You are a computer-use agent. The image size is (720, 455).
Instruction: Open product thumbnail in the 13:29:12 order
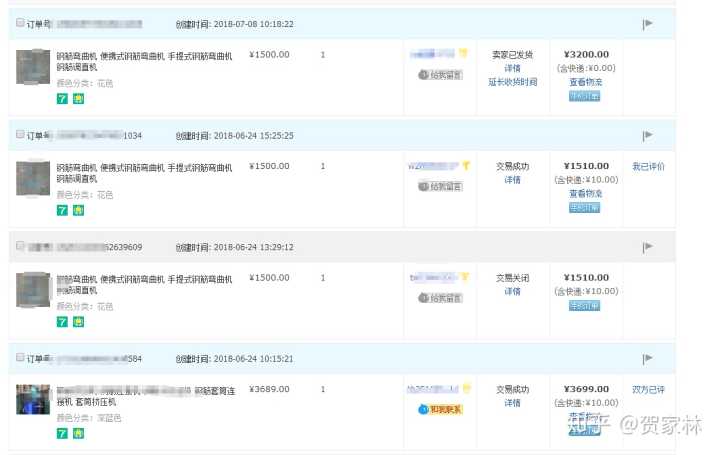33,290
